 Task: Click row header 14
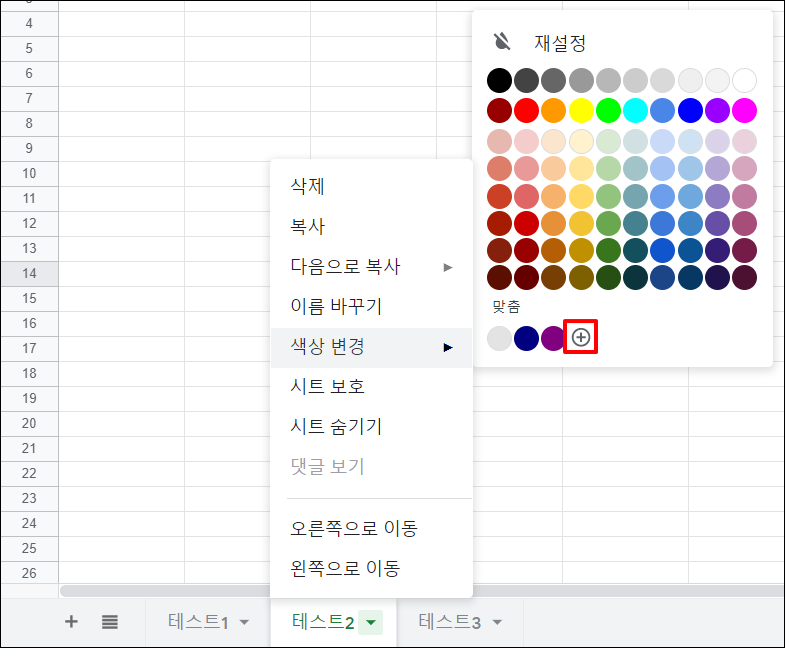28,273
